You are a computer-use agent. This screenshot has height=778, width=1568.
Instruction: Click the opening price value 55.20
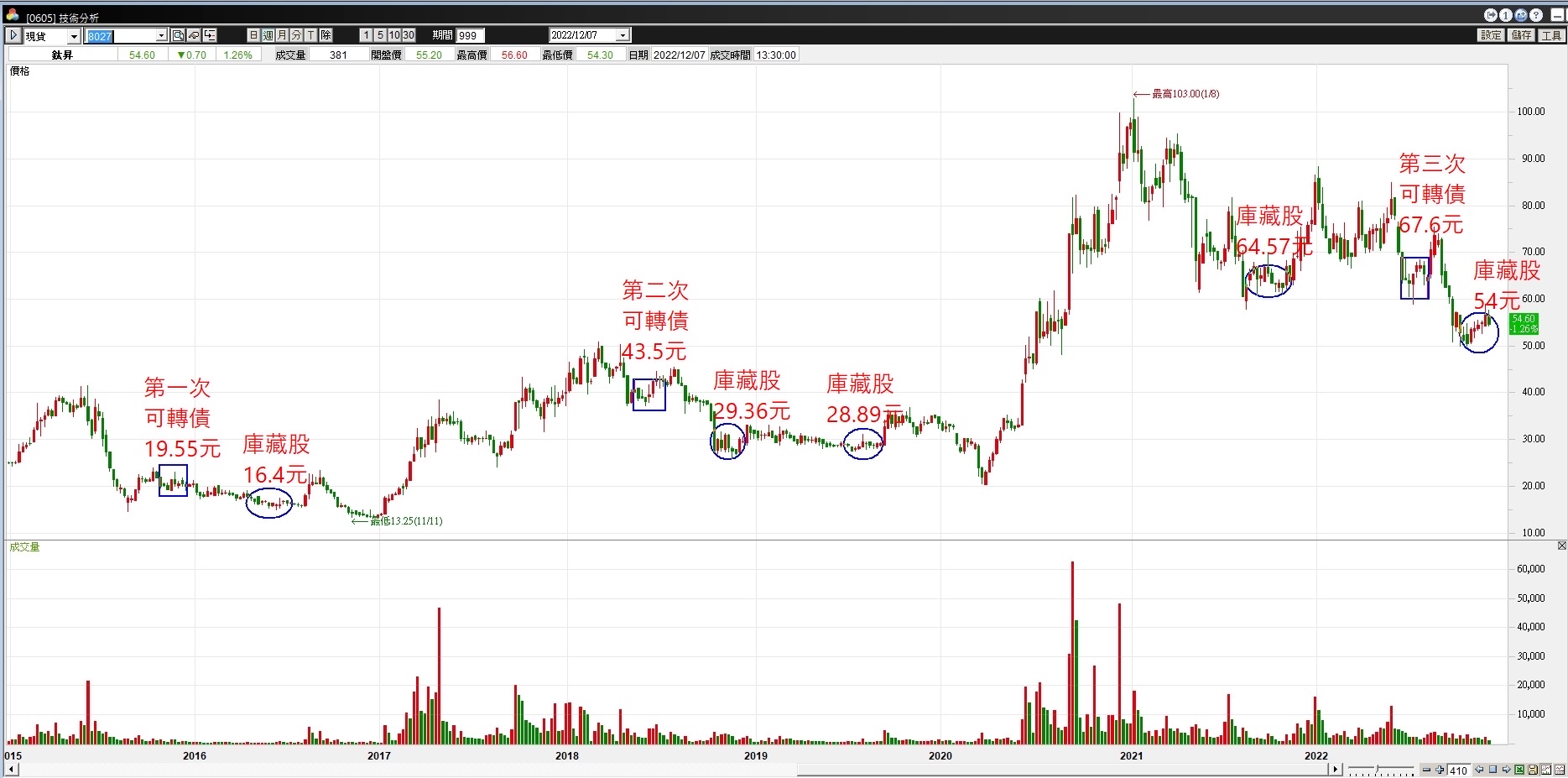pyautogui.click(x=429, y=55)
